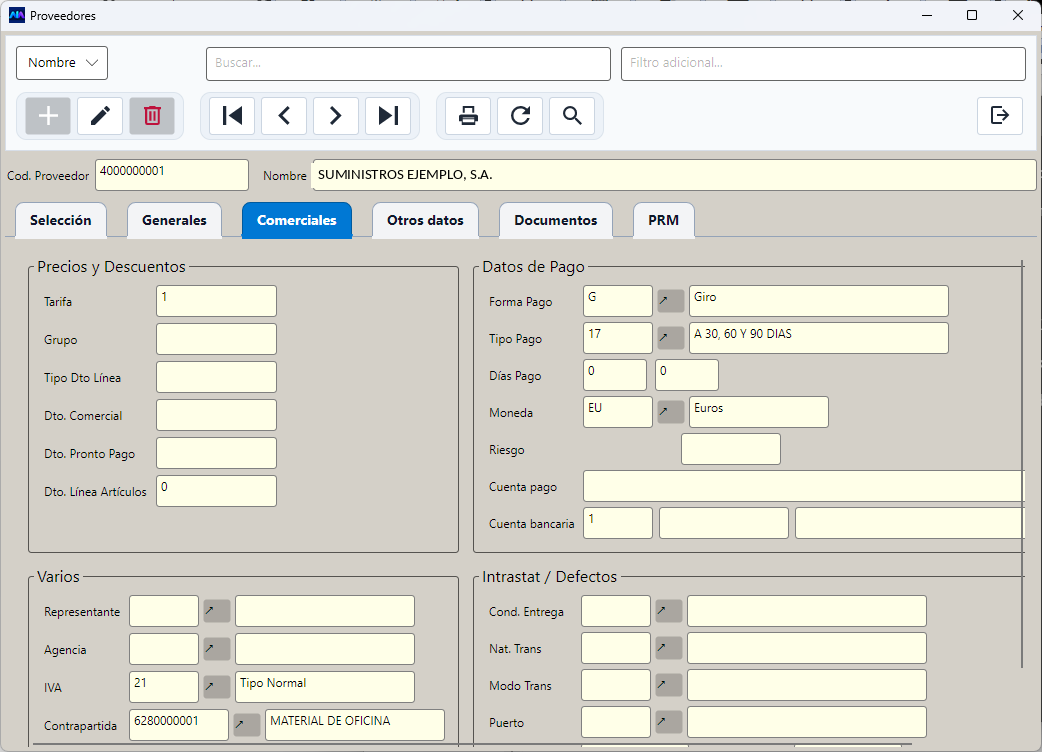The width and height of the screenshot is (1042, 752).
Task: Click the pencil edit icon
Action: (x=100, y=116)
